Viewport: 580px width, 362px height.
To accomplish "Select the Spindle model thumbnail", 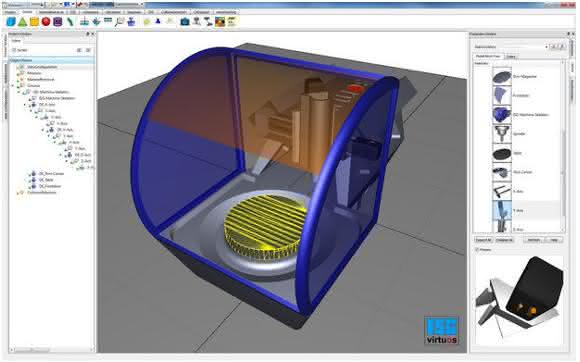I will pos(502,133).
